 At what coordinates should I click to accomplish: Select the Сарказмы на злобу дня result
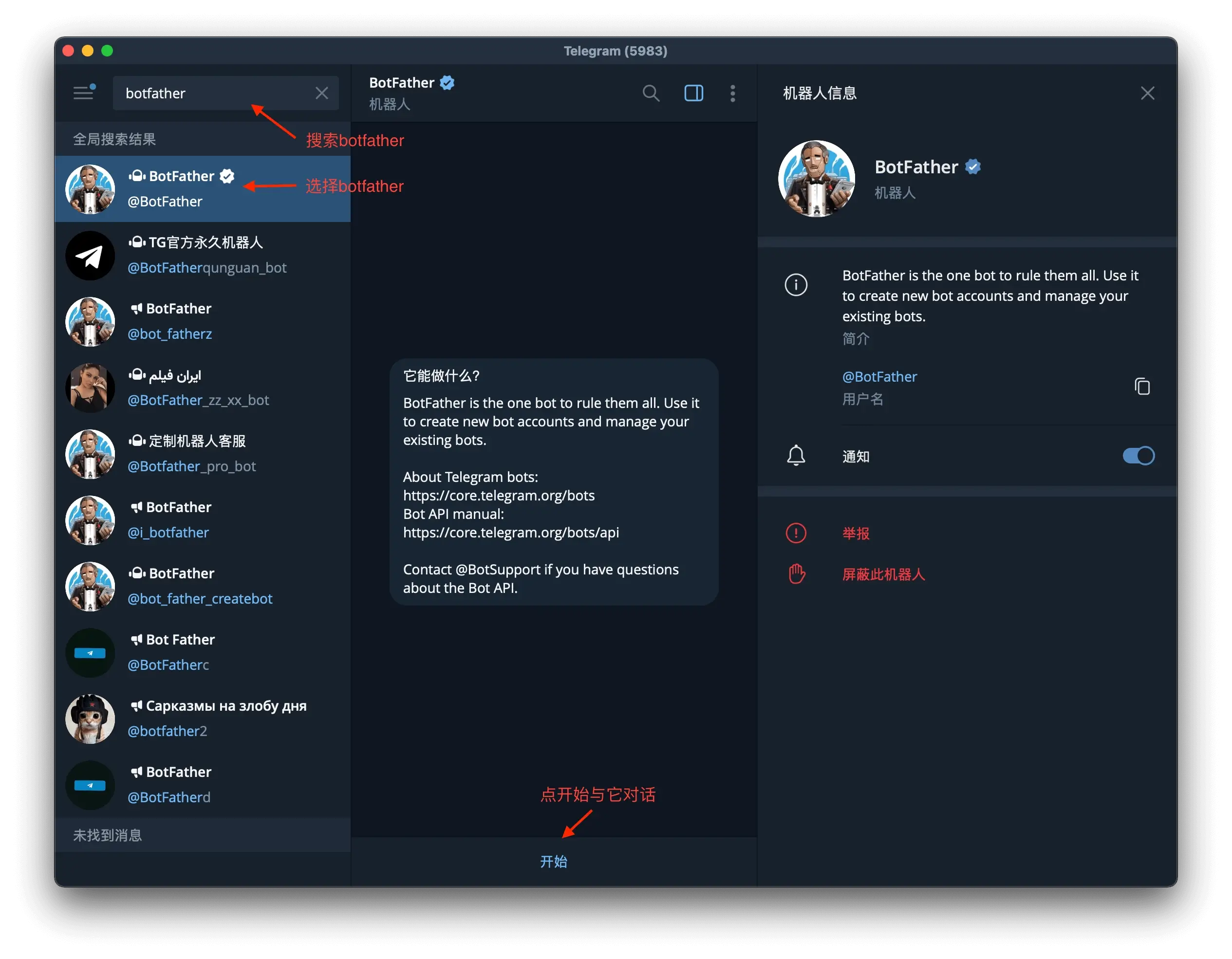pos(203,718)
